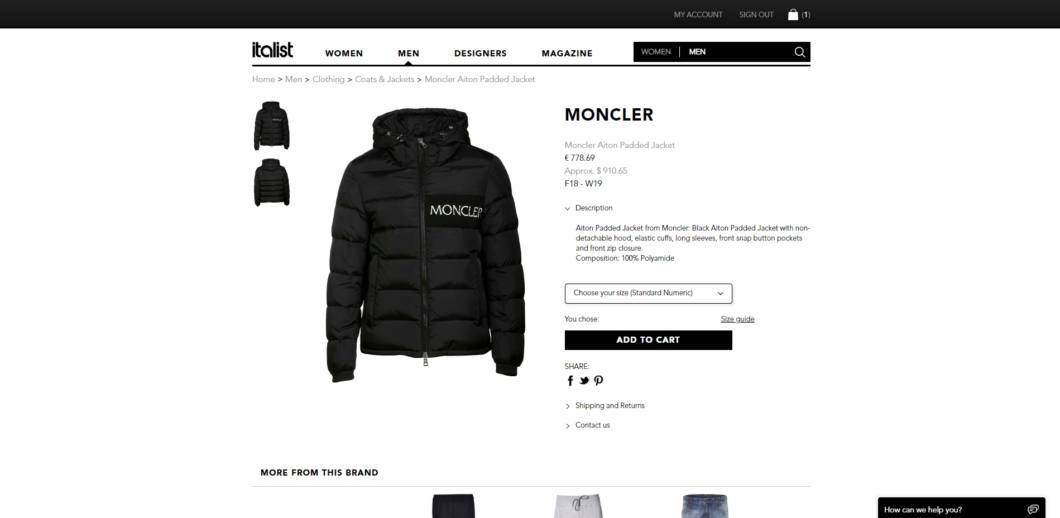Share the jacket on Twitter
Viewport: 1060px width, 518px height.
tap(584, 381)
